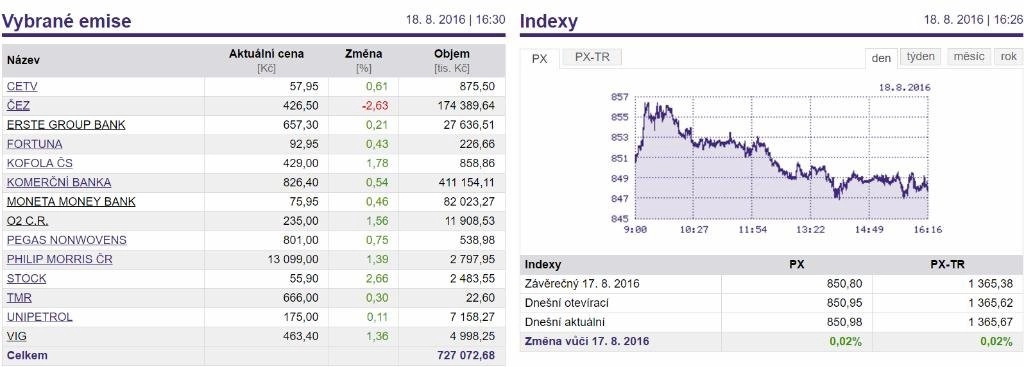Select PEGAS NONWOVENS link

click(x=67, y=240)
